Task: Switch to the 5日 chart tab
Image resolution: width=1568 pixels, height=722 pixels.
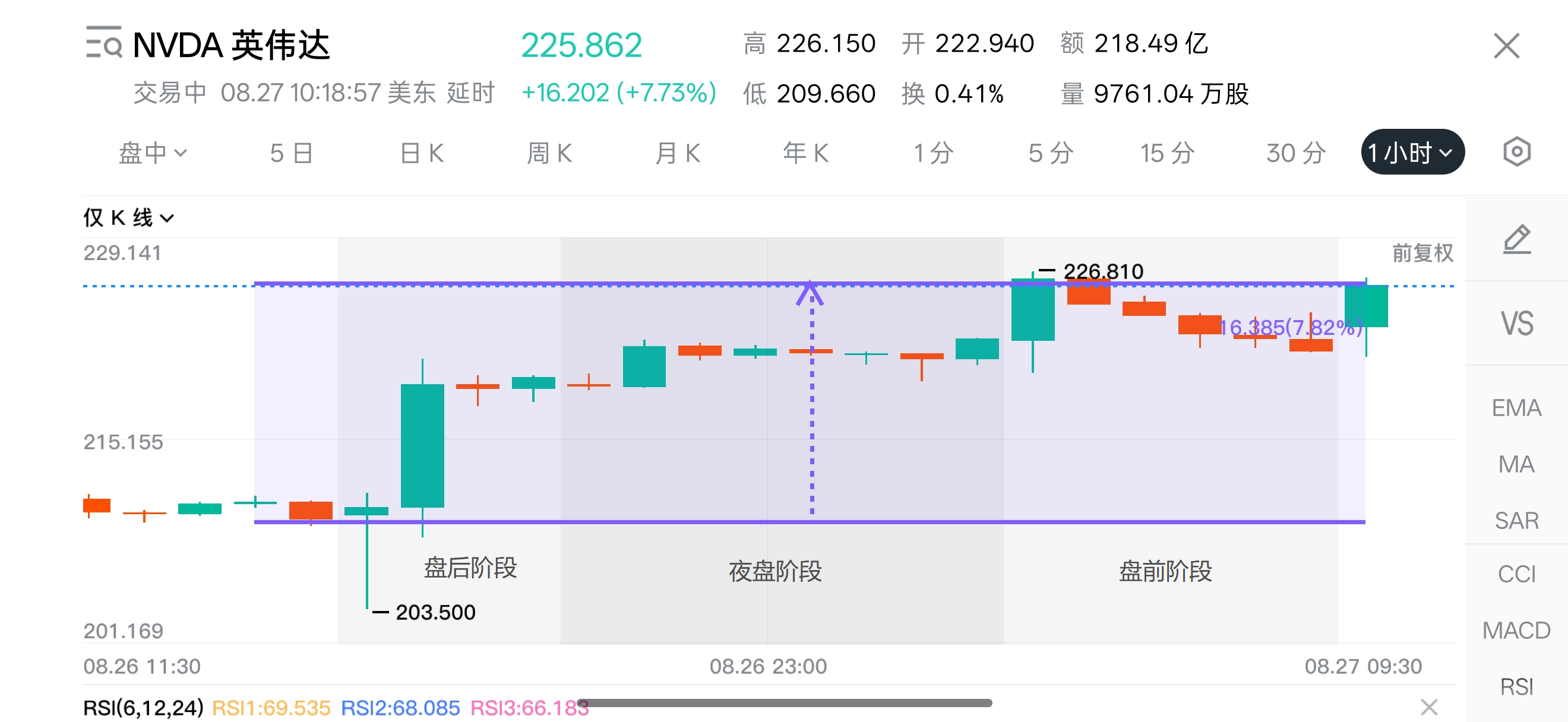Action: click(292, 153)
